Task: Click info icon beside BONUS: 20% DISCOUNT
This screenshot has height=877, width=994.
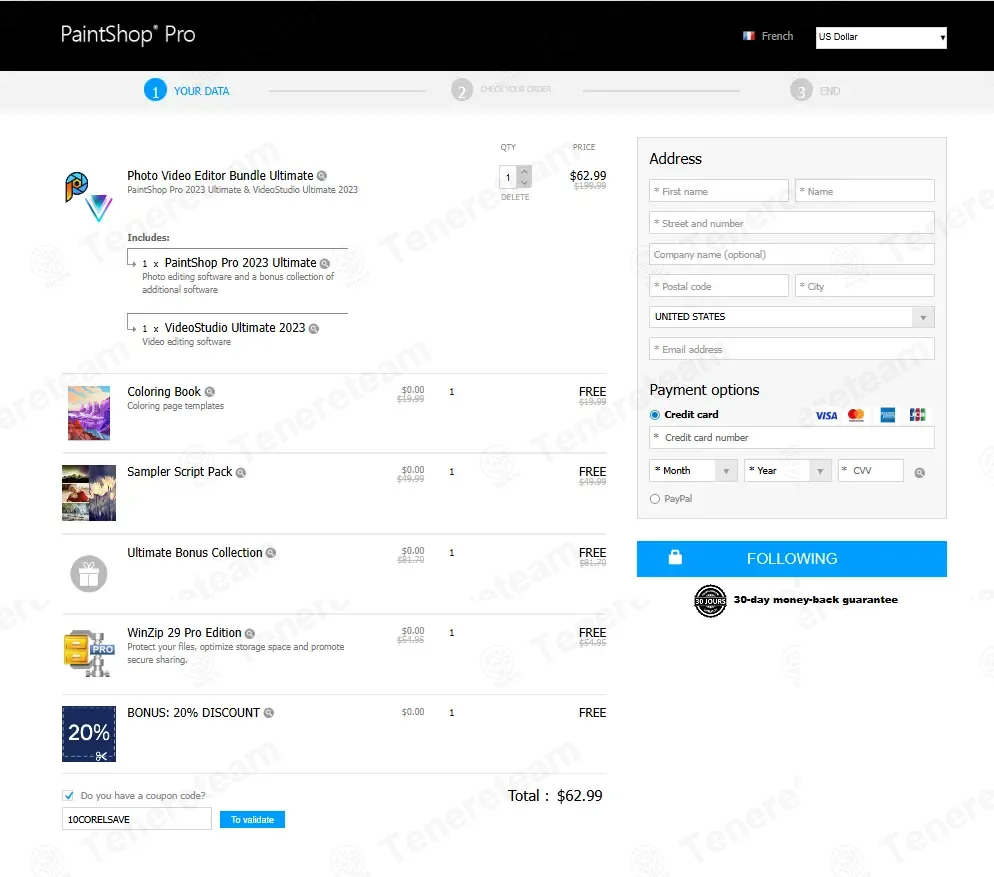Action: pyautogui.click(x=269, y=713)
